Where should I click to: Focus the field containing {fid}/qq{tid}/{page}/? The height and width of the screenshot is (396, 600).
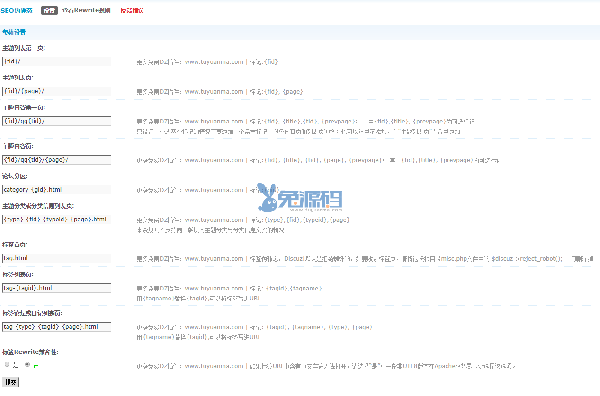click(57, 160)
